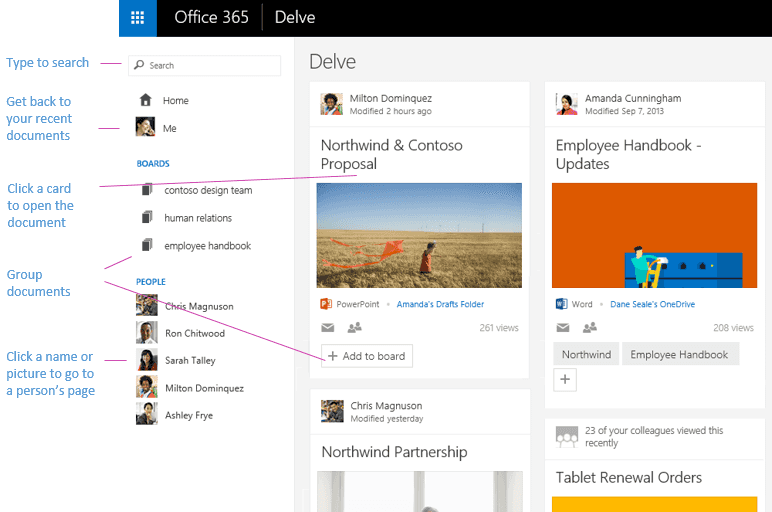Click the mail icon on proposal card
This screenshot has width=772, height=512.
pyautogui.click(x=328, y=327)
